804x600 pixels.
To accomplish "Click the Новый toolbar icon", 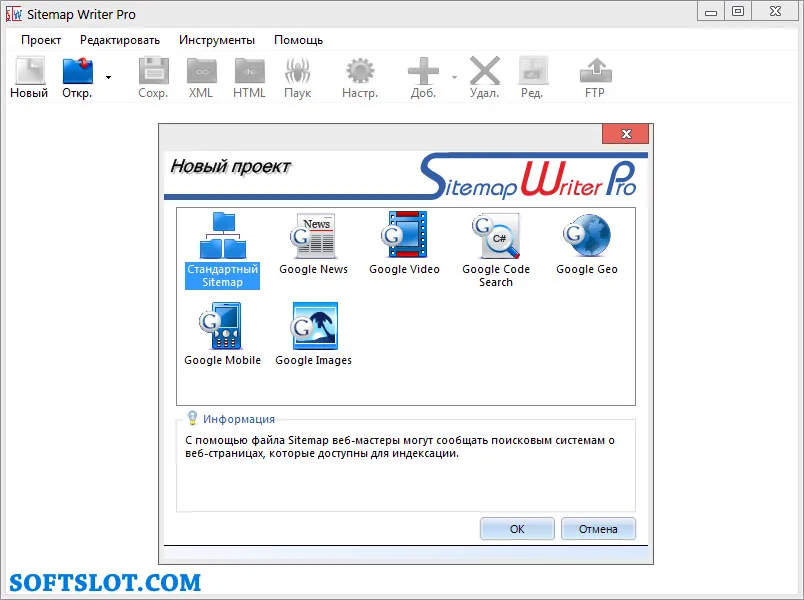I will pos(30,71).
